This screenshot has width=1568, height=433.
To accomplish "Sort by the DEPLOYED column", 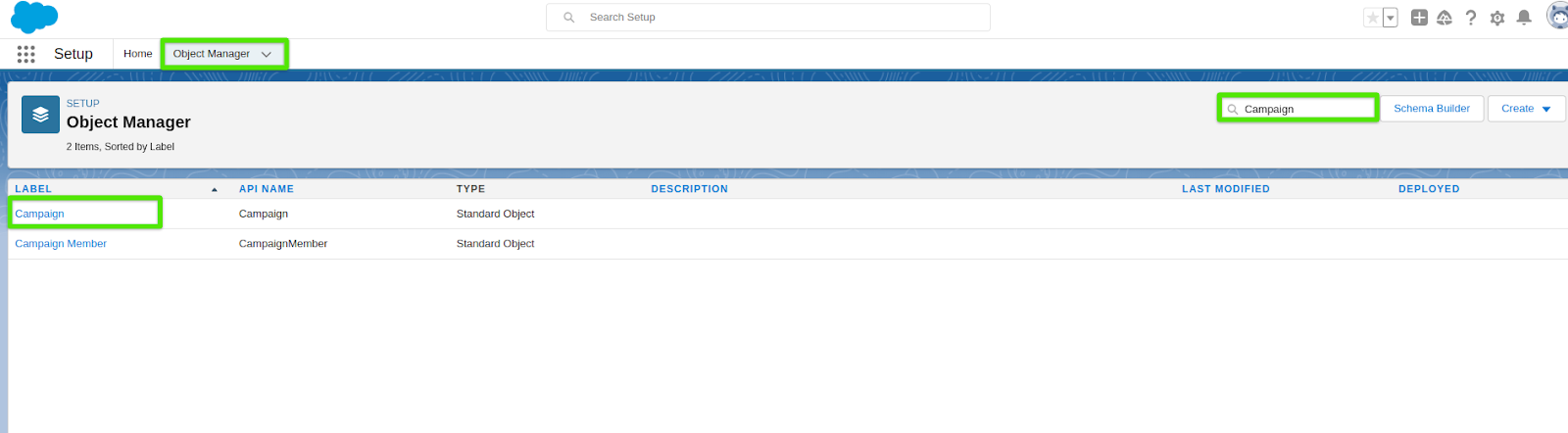I will 1429,189.
